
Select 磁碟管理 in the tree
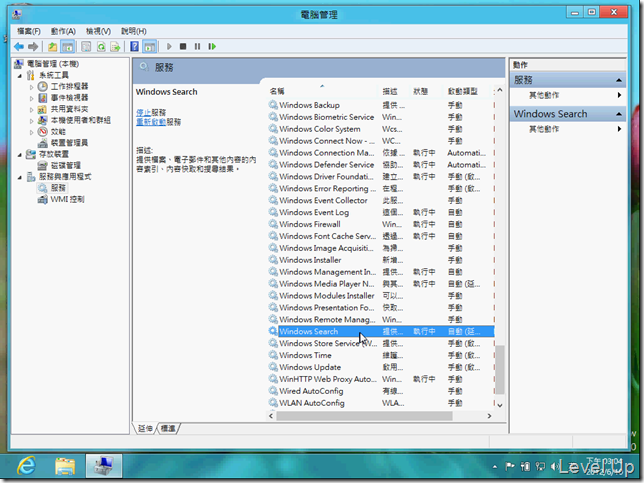(65, 165)
